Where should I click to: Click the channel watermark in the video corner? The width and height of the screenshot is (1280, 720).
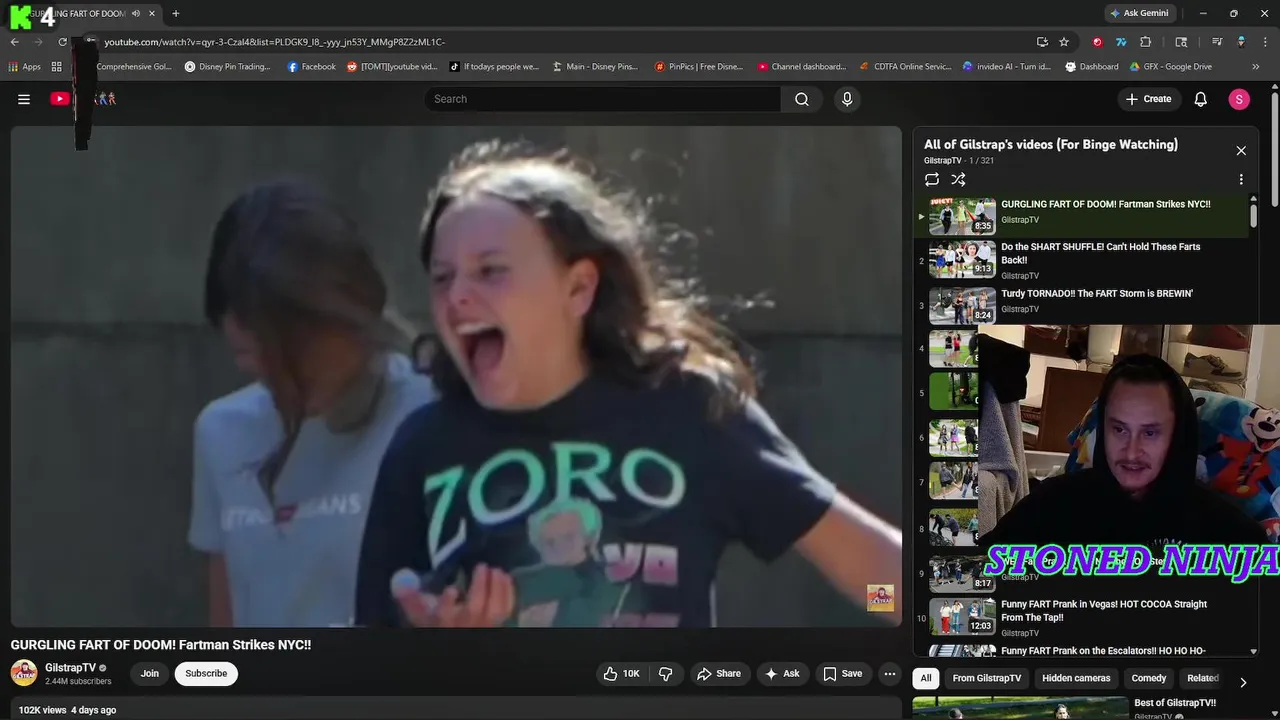880,598
